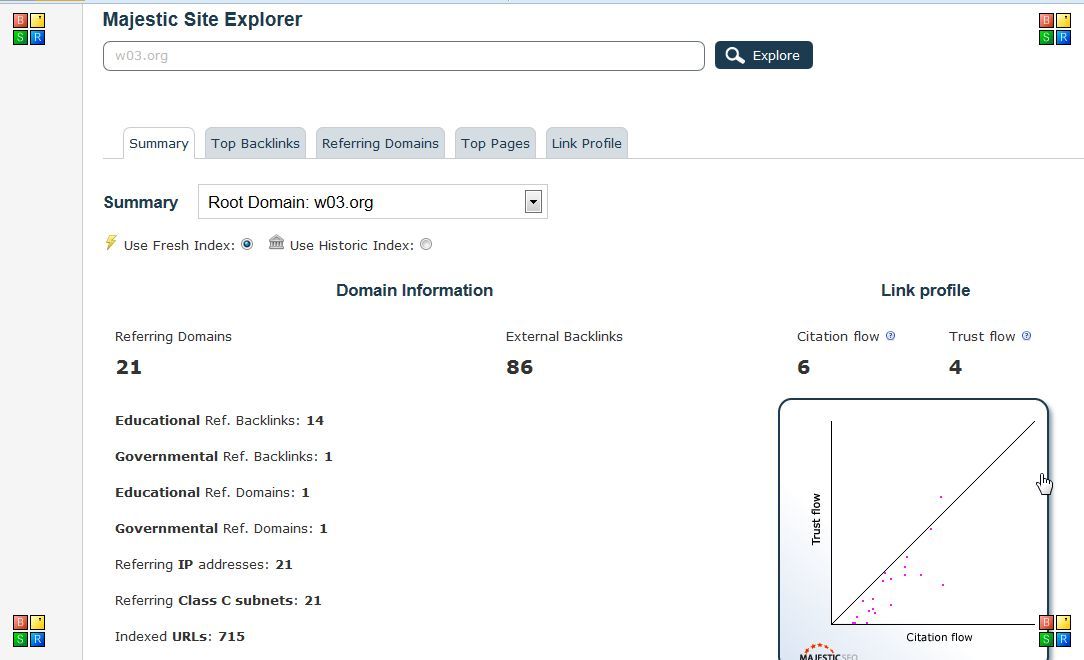Viewport: 1084px width, 660px height.
Task: Click the Majestic Site Explorer heading
Action: tap(203, 19)
